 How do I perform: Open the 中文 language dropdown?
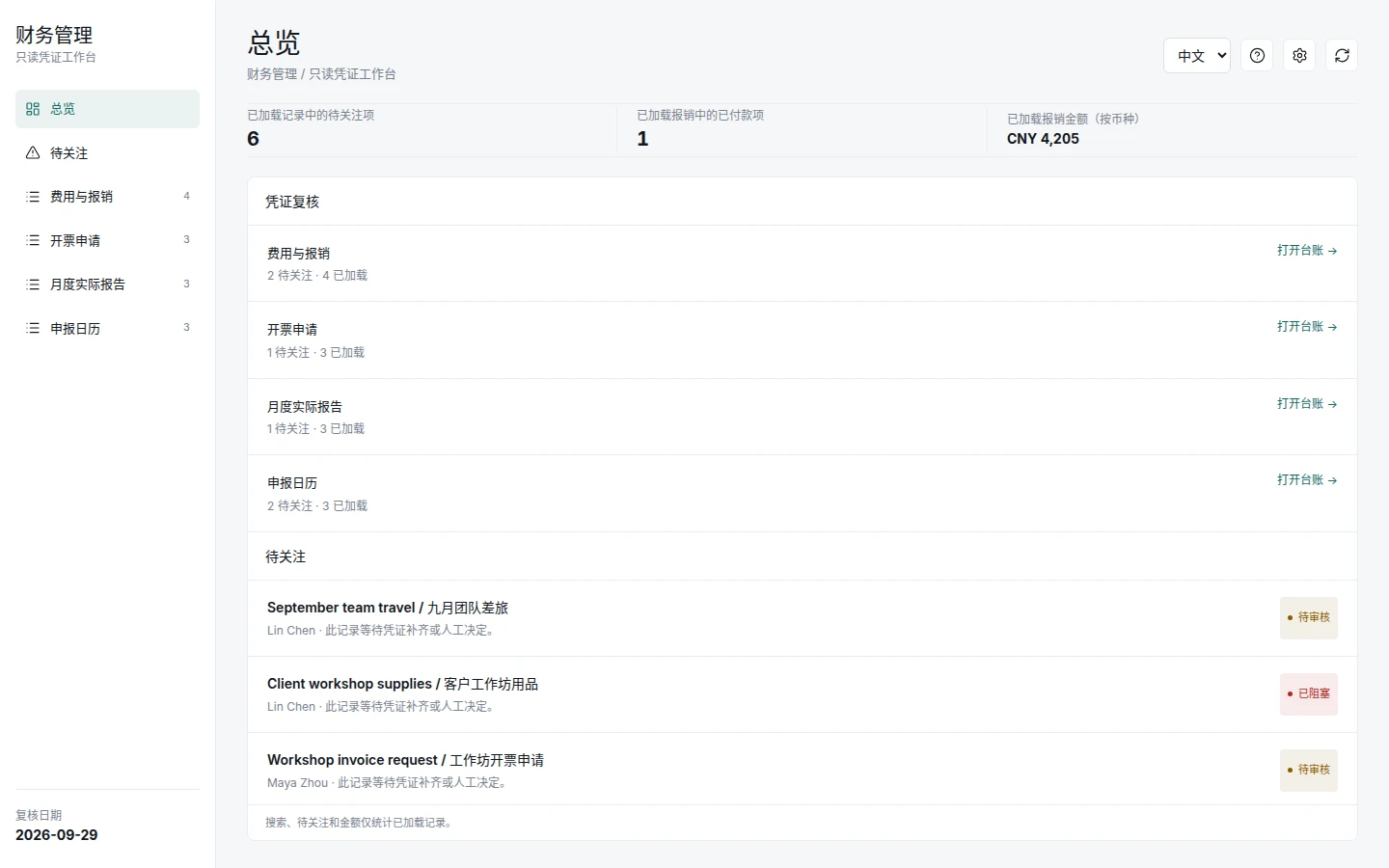[1197, 56]
